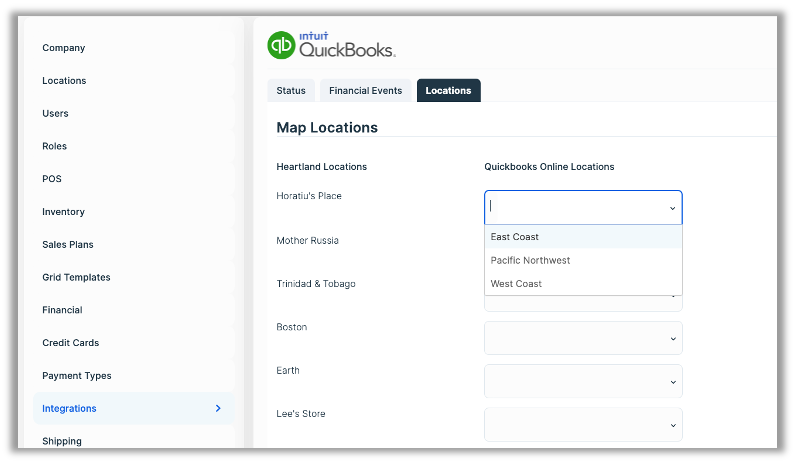The width and height of the screenshot is (796, 464).
Task: Go to Users in sidebar
Action: pos(55,114)
